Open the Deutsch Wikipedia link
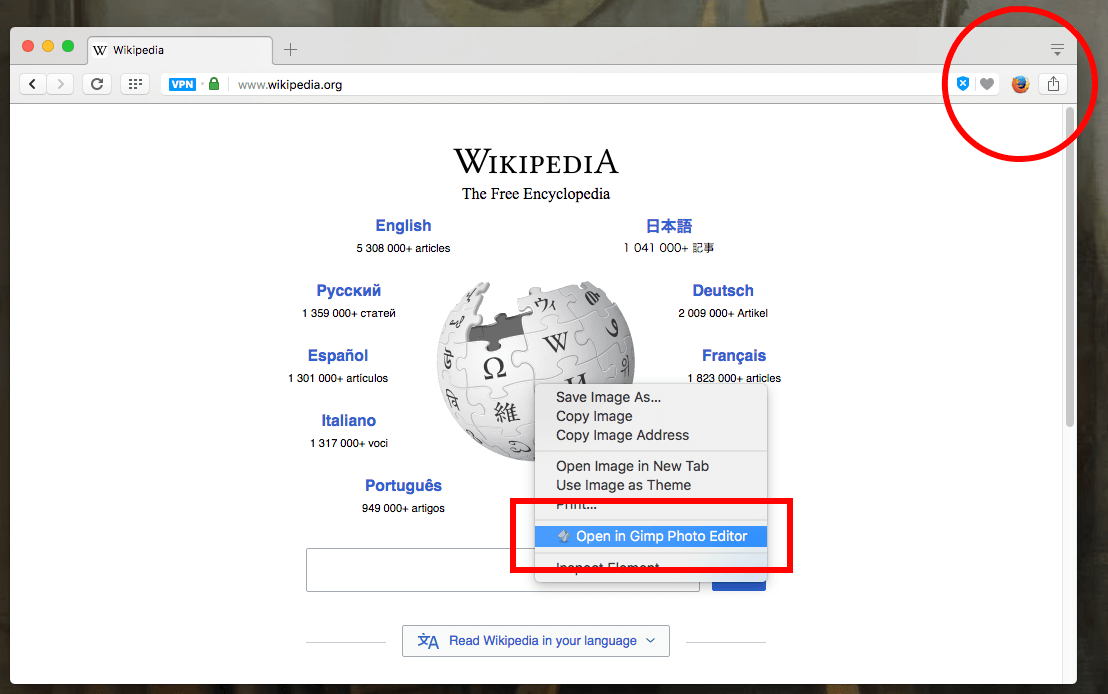 point(723,290)
